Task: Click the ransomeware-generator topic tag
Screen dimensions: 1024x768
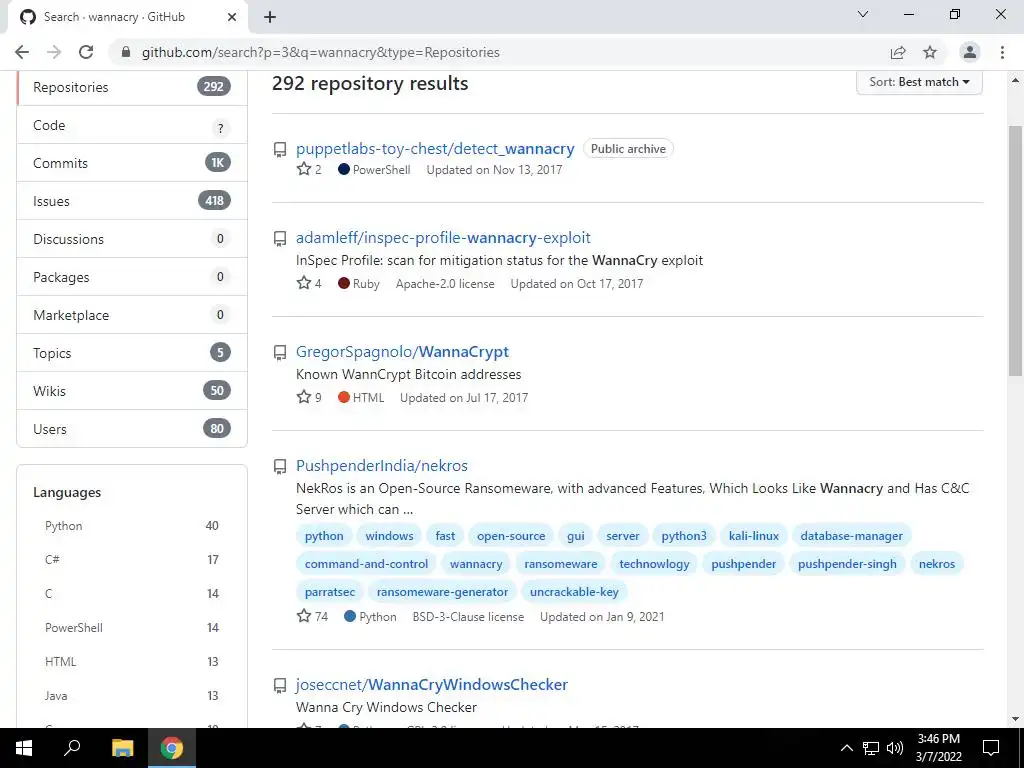Action: [442, 592]
